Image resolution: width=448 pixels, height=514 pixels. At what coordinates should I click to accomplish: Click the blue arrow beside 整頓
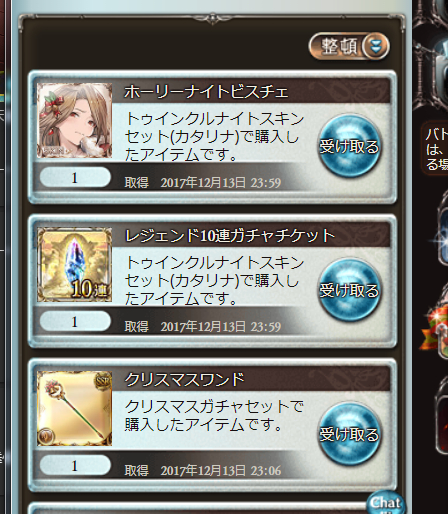click(x=376, y=46)
